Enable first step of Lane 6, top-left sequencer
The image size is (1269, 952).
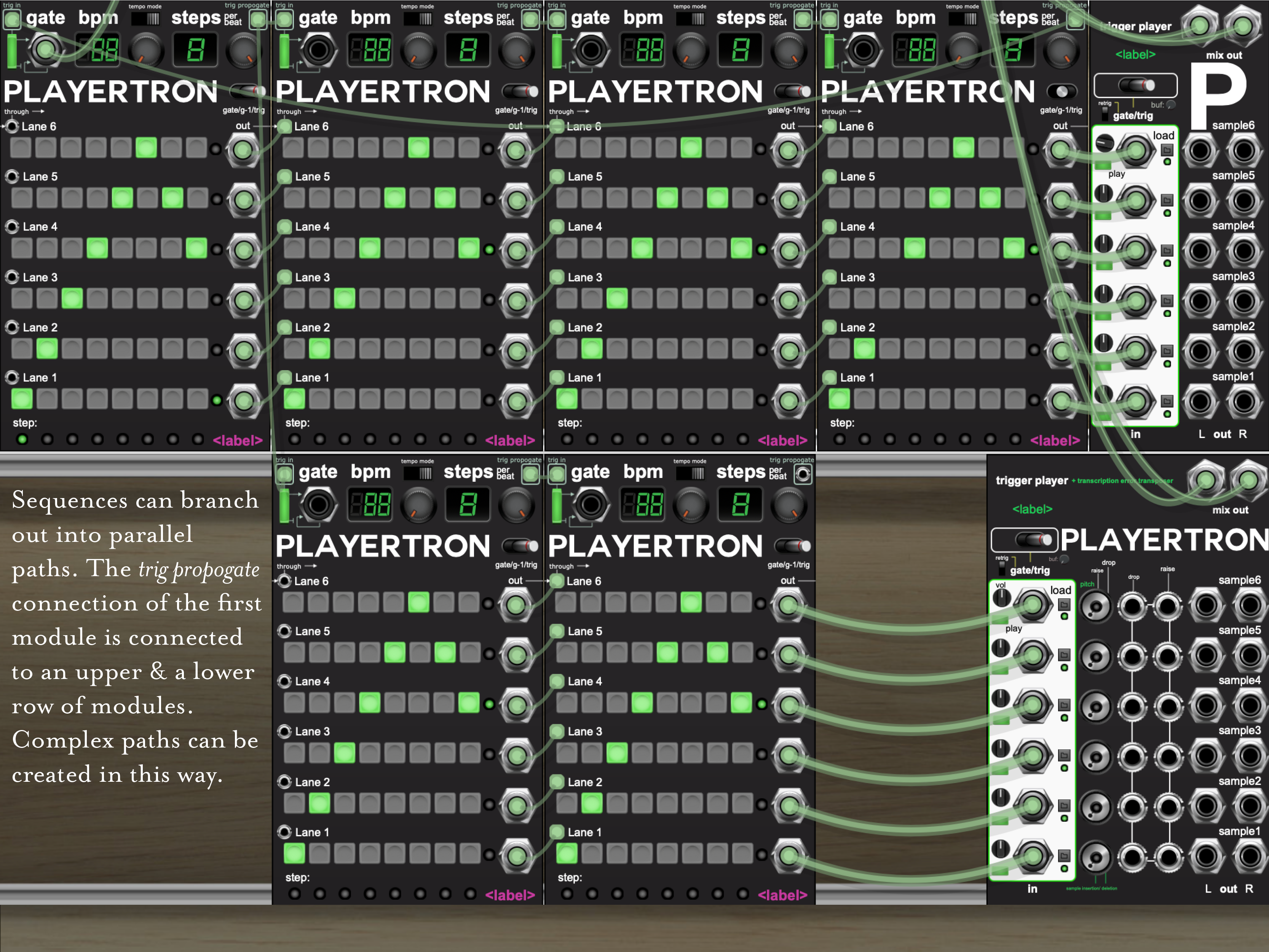point(21,148)
